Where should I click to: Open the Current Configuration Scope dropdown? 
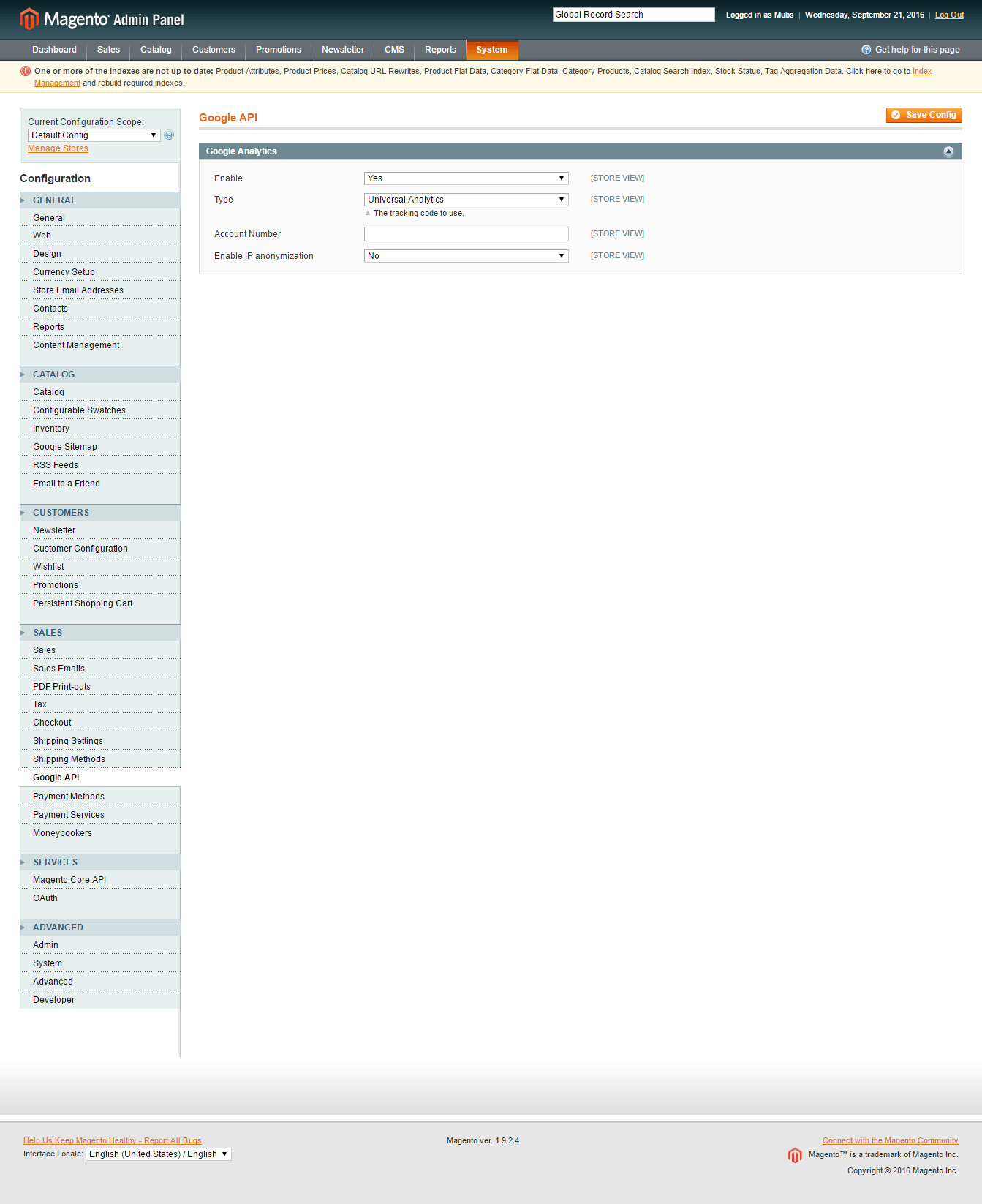94,135
